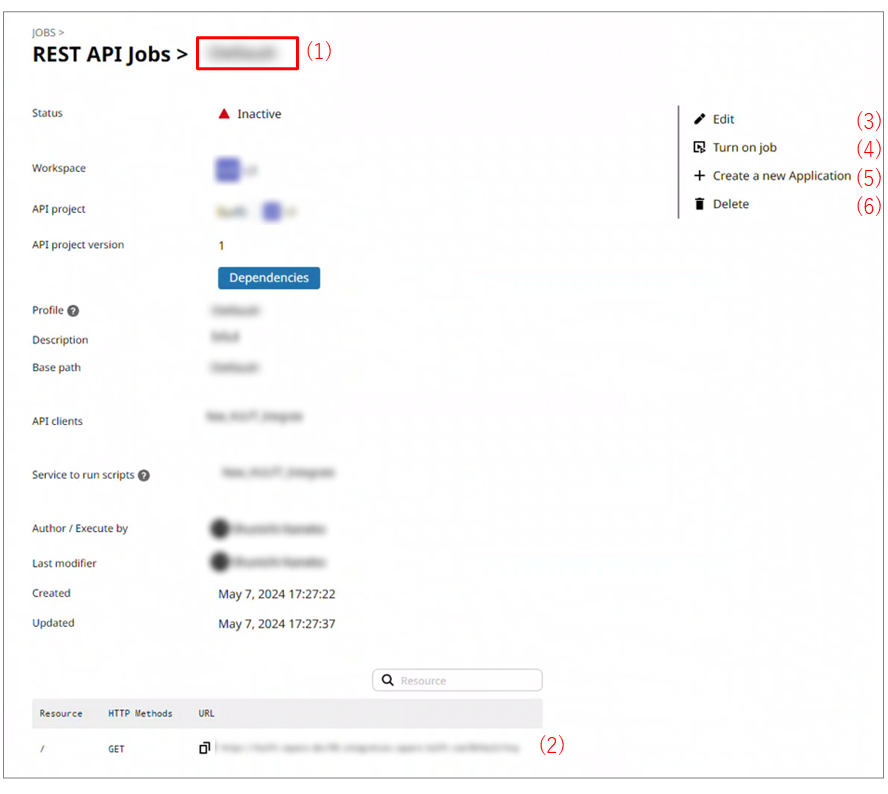Turn on the job
The image size is (888, 794).
(744, 148)
